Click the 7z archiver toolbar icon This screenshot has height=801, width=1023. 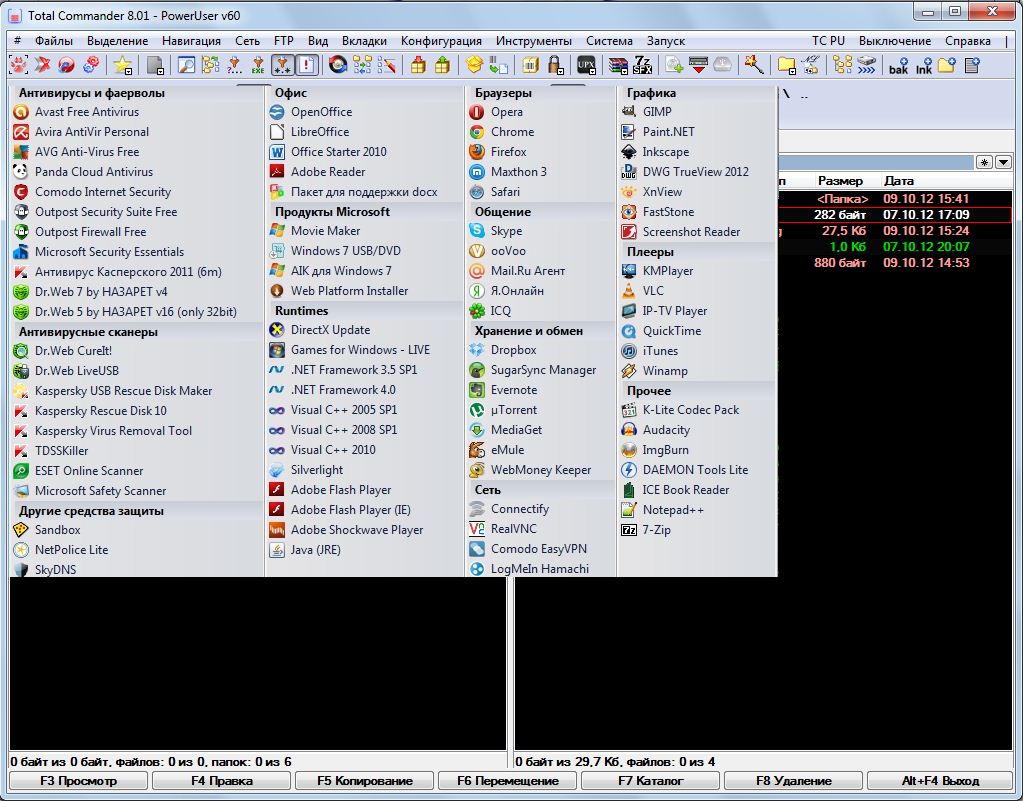(642, 65)
